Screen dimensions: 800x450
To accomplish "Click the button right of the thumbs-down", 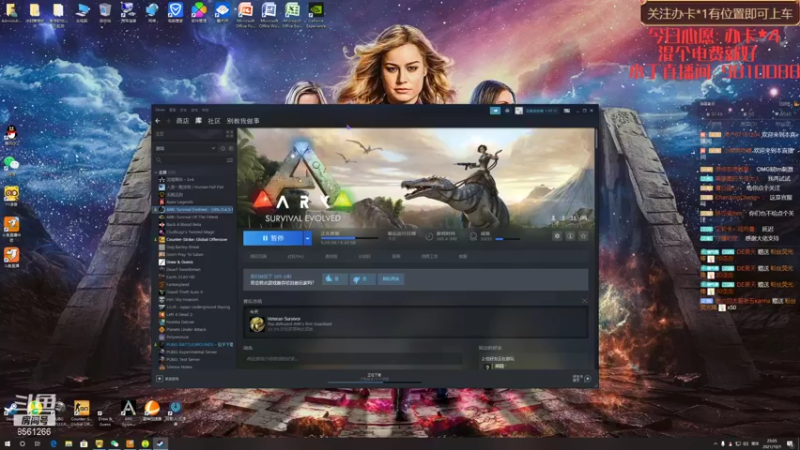I will point(391,279).
